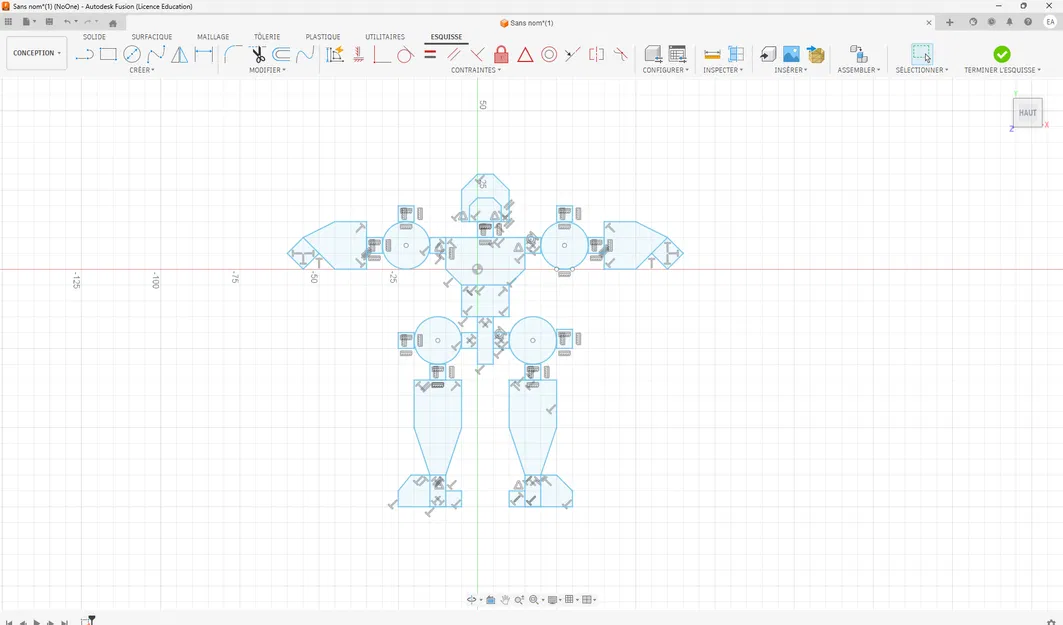Viewport: 1063px width, 625px height.
Task: Click the Insert mesh icon
Action: (816, 54)
